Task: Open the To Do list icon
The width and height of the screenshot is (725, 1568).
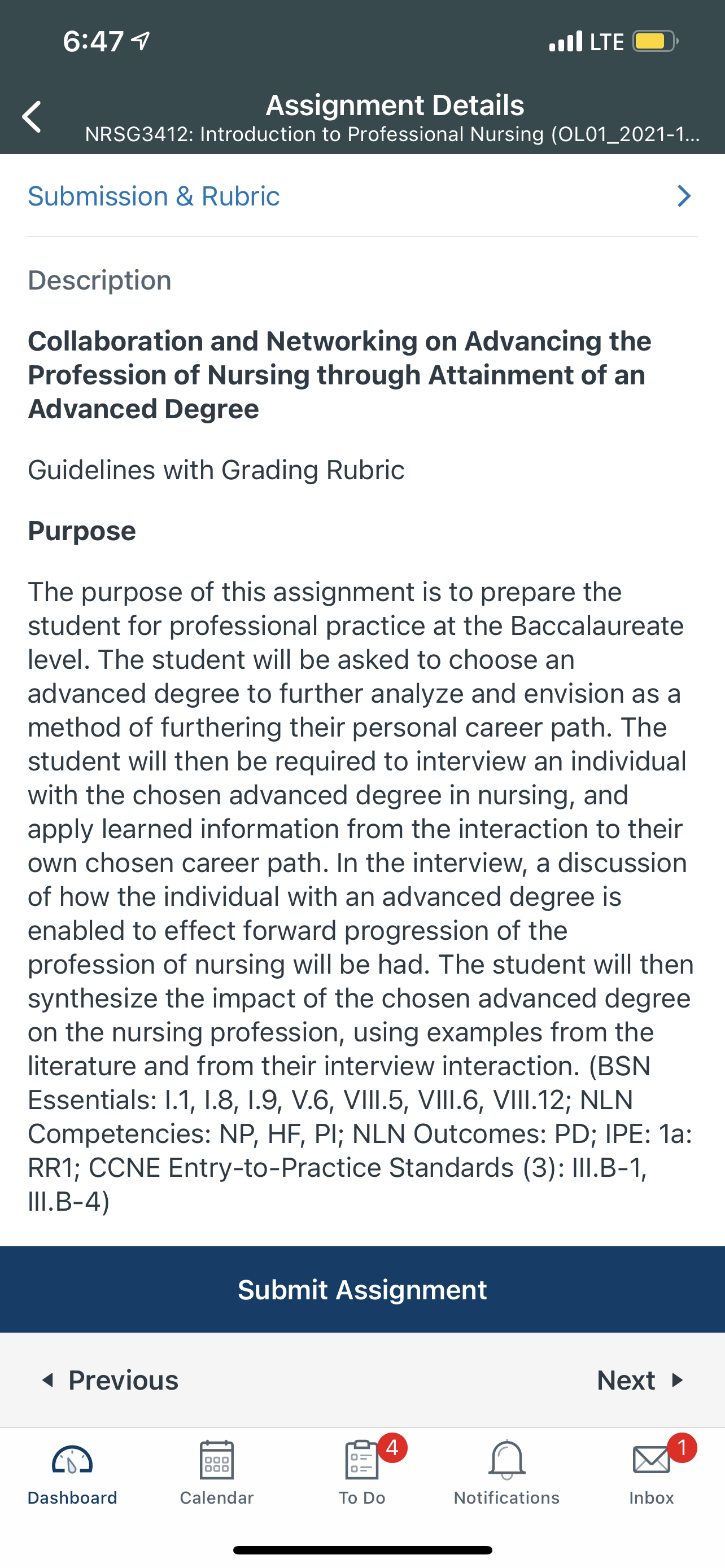Action: tap(361, 1460)
